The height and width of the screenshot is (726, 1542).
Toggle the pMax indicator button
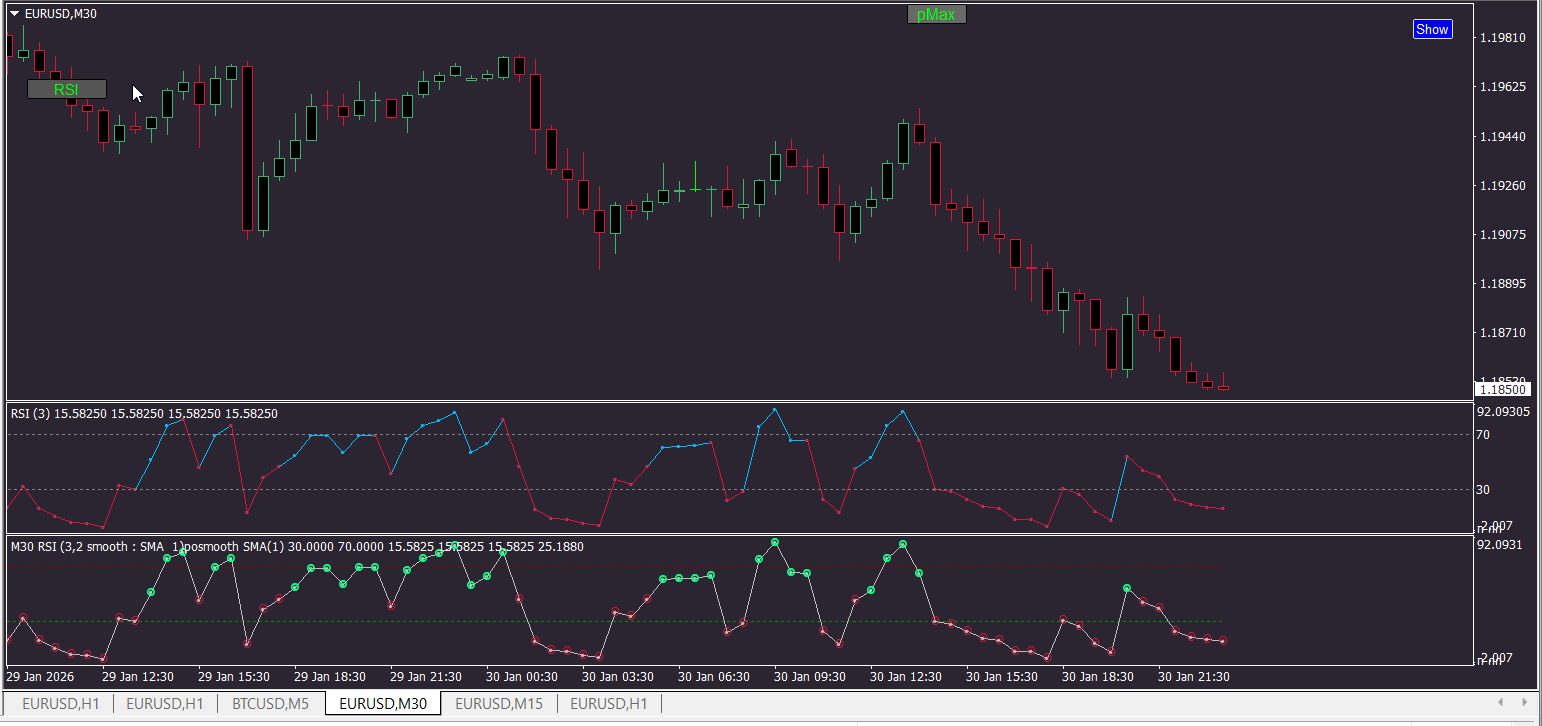point(936,14)
